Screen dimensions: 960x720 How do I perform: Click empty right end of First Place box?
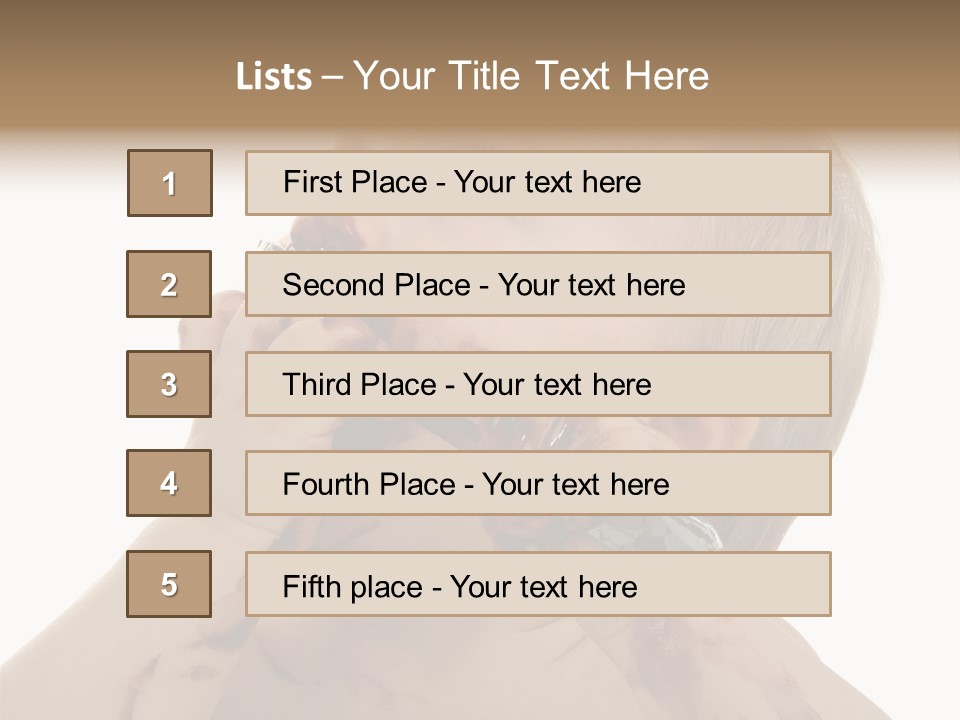760,183
